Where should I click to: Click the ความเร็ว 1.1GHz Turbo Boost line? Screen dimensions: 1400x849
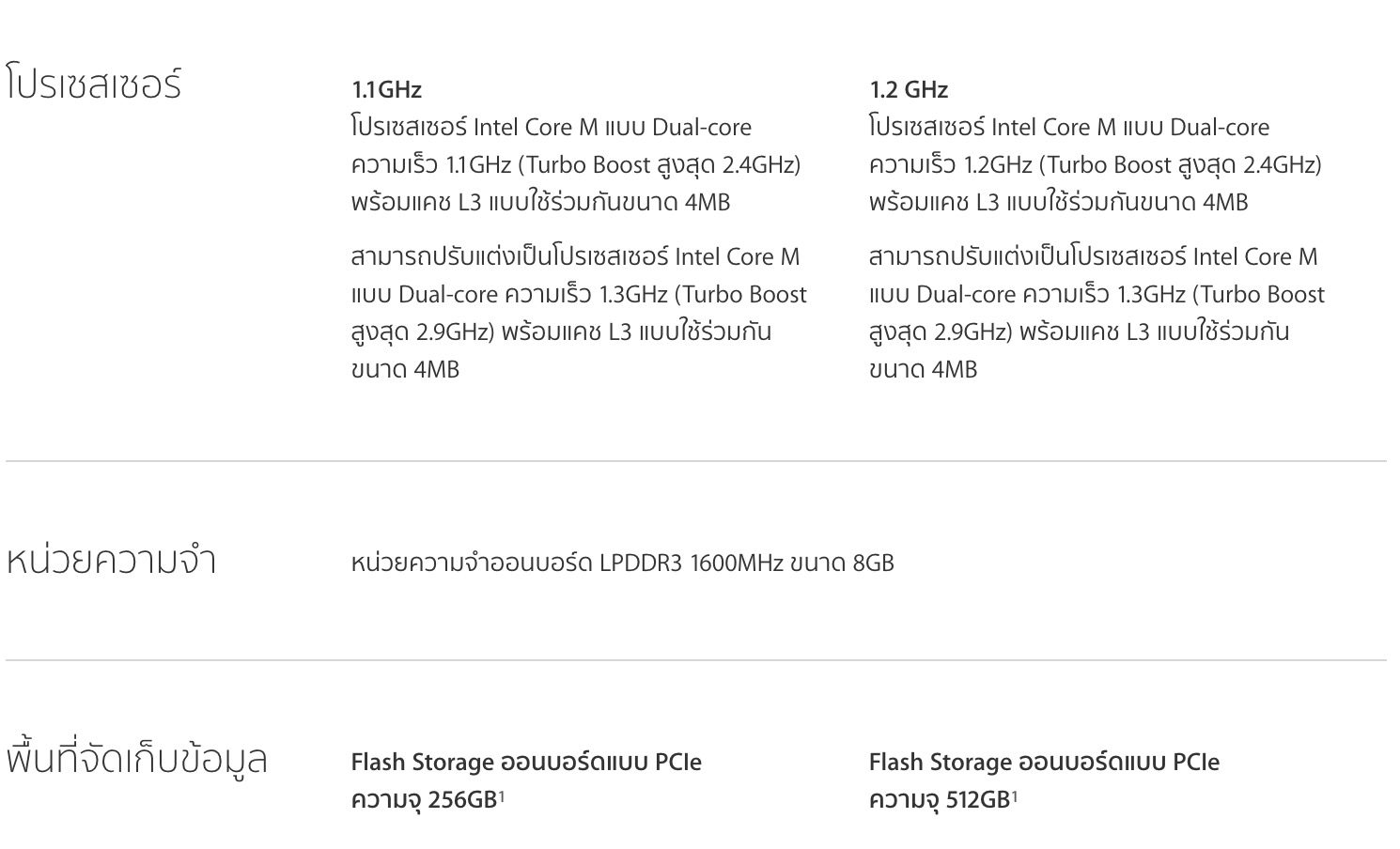pos(575,164)
